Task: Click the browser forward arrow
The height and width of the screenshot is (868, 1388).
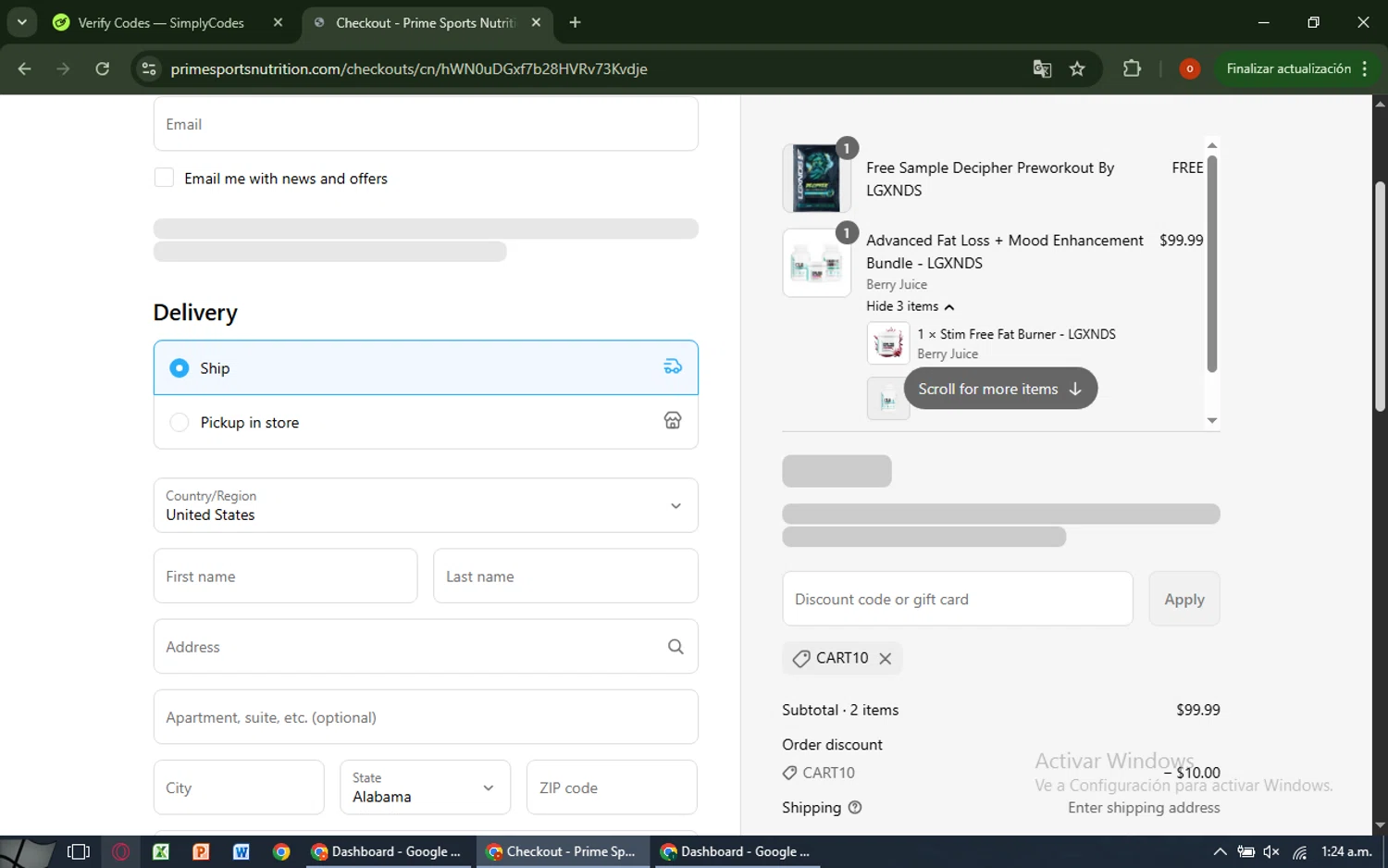Action: 63,68
